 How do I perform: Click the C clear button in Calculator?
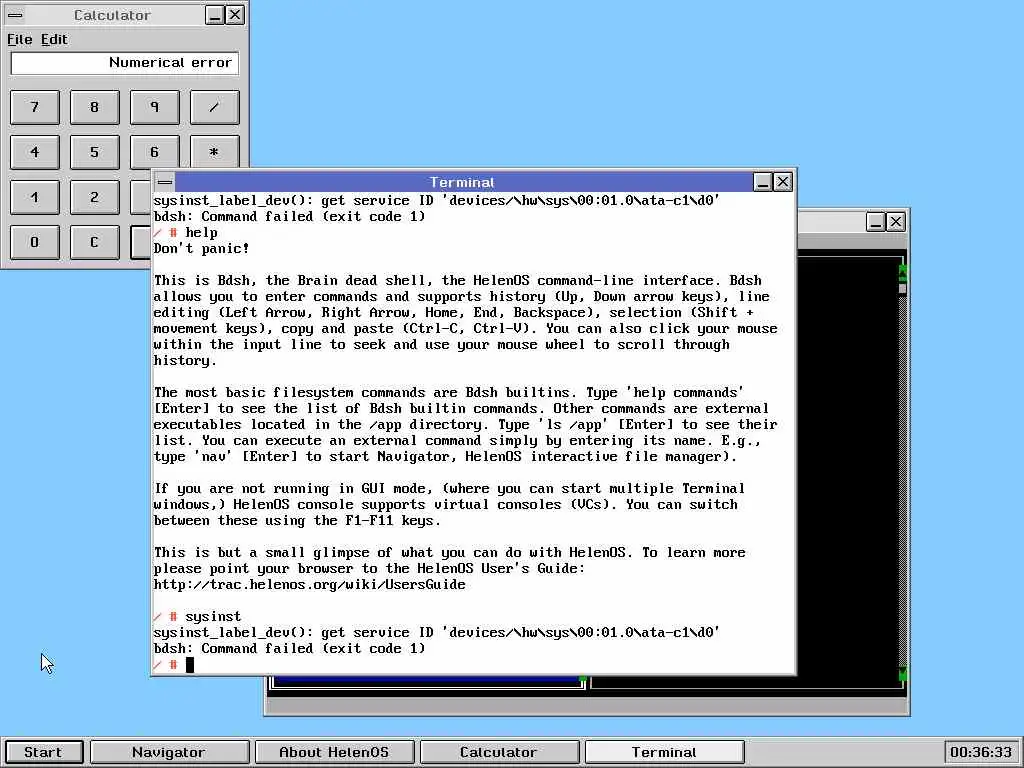[95, 242]
